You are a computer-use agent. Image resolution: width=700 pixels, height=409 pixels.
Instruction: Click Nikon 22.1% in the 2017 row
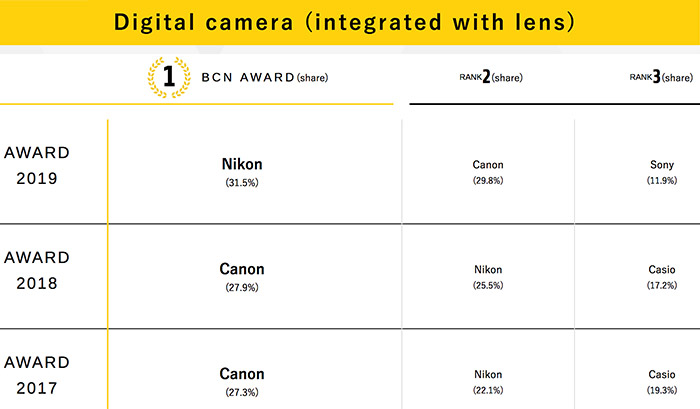coord(488,382)
